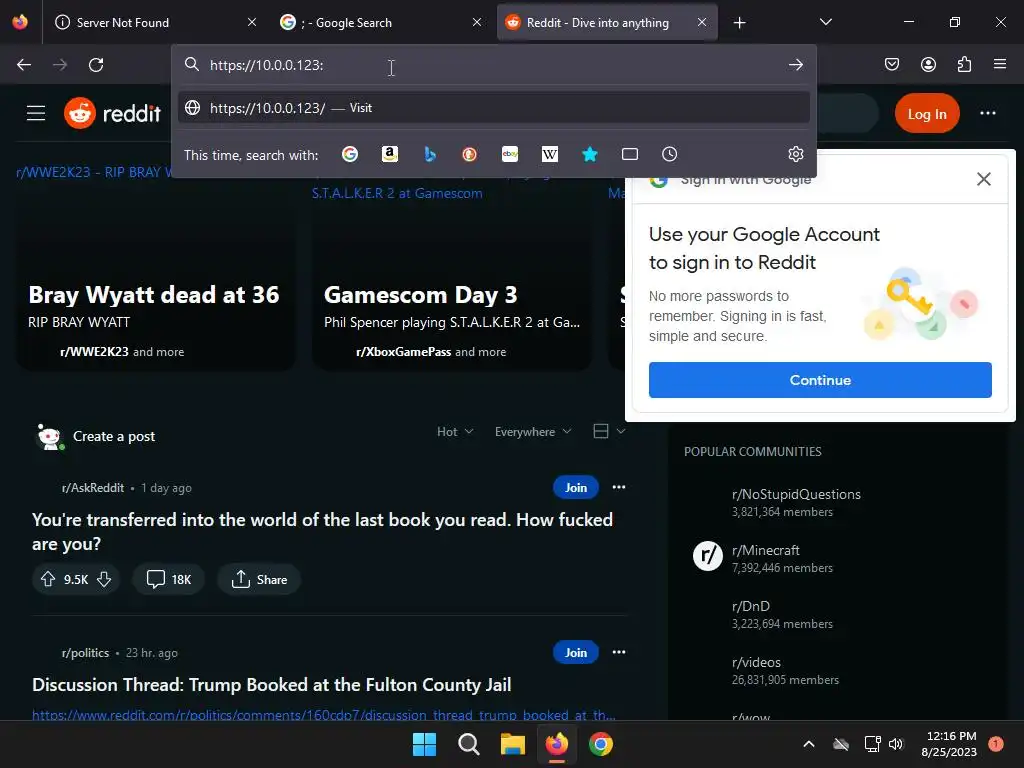Search history using the clock icon
This screenshot has width=1024, height=768.
pyautogui.click(x=669, y=154)
